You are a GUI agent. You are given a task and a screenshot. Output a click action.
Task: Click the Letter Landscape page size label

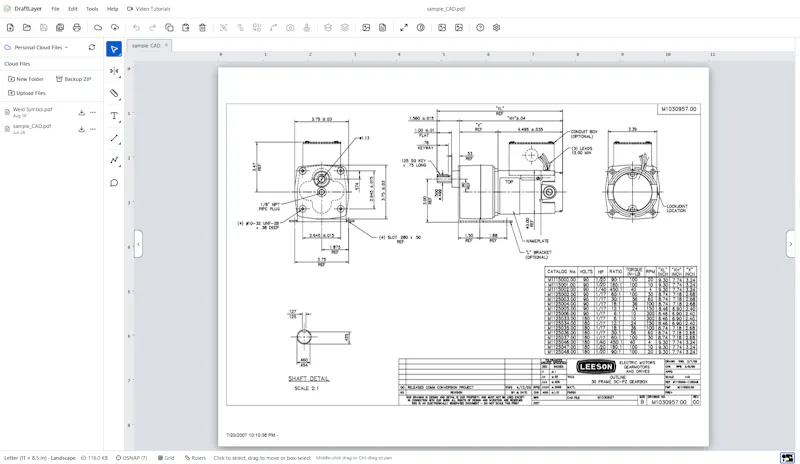coord(40,458)
